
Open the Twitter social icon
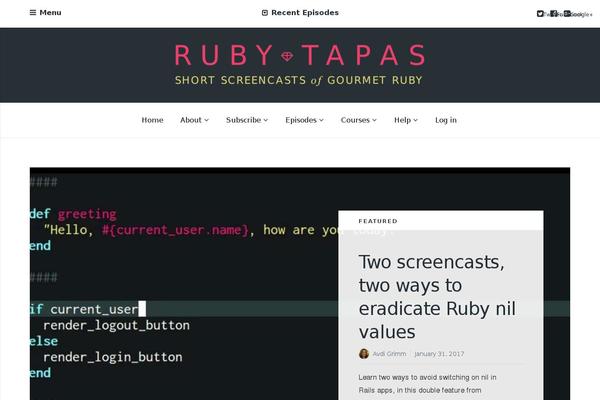click(x=540, y=14)
